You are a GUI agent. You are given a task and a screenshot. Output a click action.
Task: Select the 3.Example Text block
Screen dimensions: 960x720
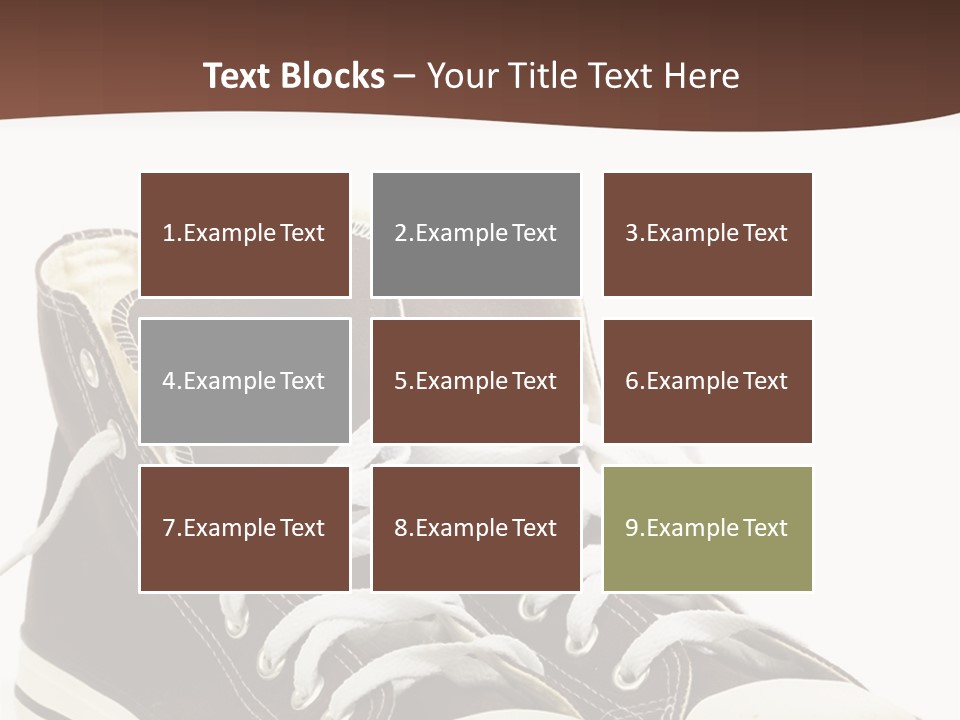click(708, 234)
